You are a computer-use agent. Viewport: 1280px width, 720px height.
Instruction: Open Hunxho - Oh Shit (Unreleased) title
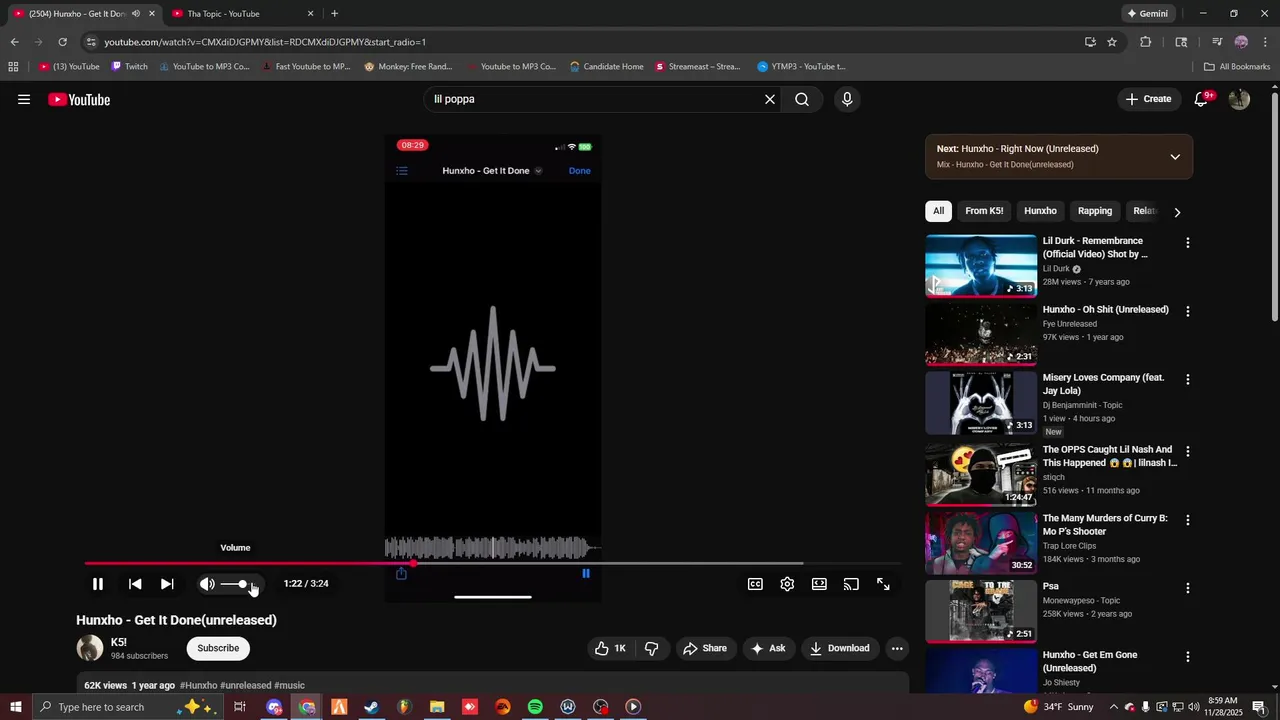(x=1105, y=310)
